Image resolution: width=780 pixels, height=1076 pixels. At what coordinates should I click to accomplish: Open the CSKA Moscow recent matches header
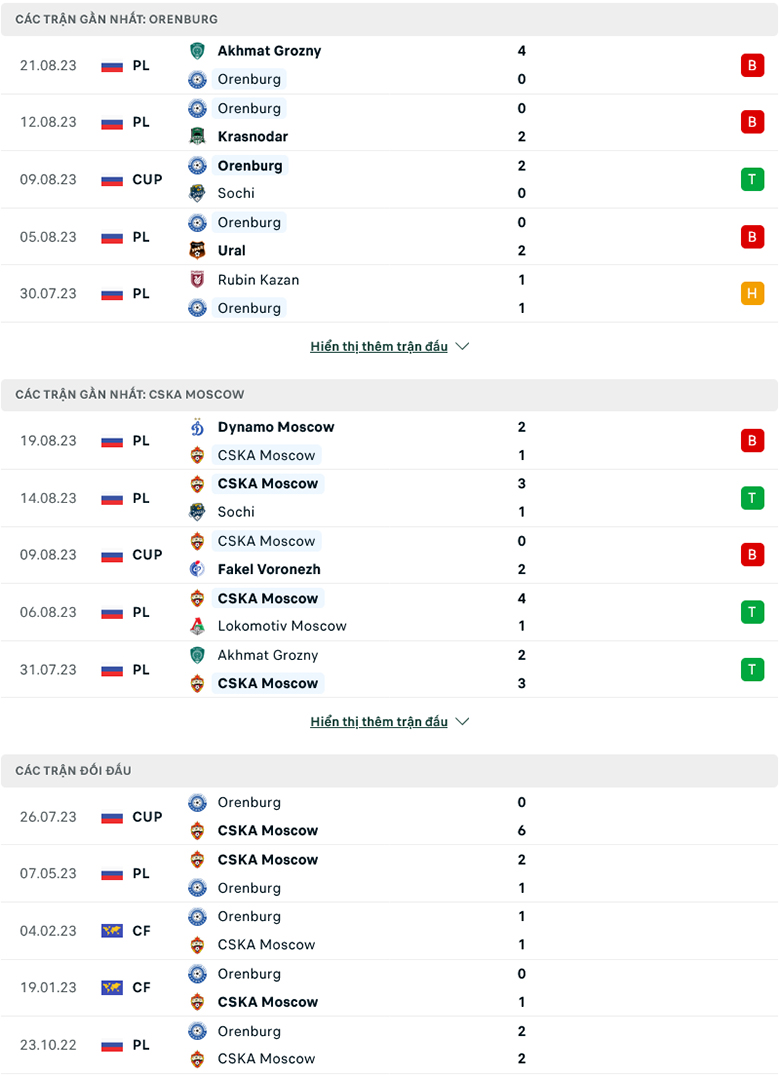130,395
